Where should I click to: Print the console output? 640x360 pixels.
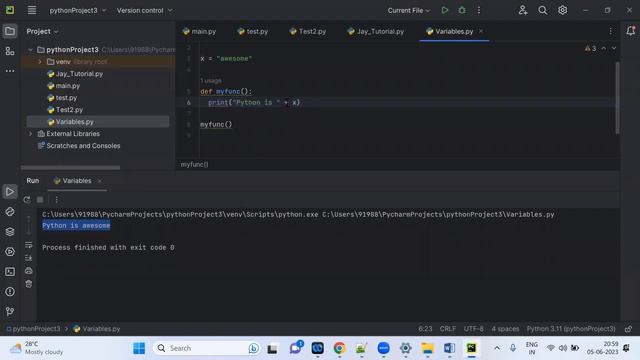[29, 271]
